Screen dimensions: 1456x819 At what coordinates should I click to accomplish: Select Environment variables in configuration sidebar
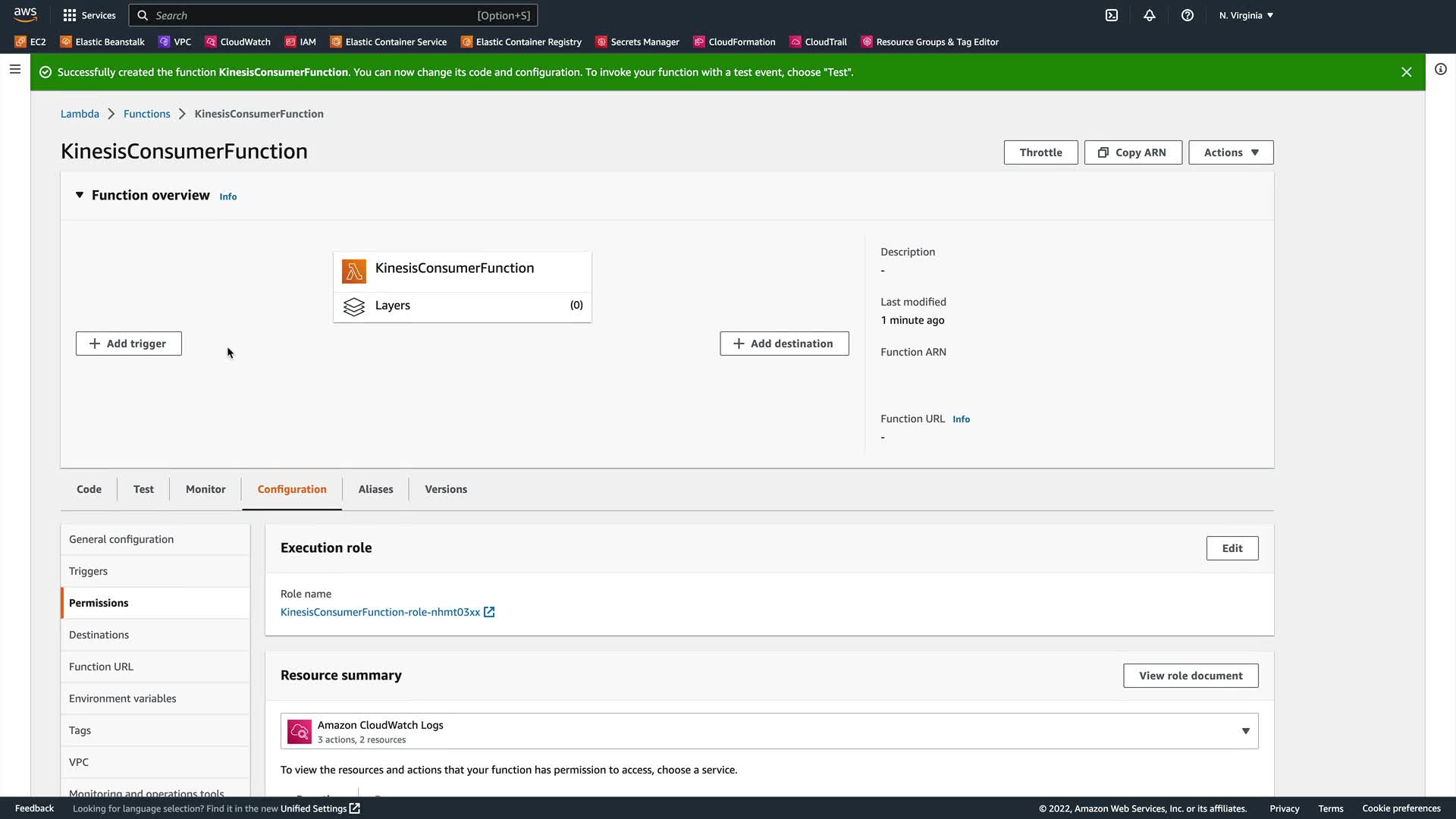122,698
